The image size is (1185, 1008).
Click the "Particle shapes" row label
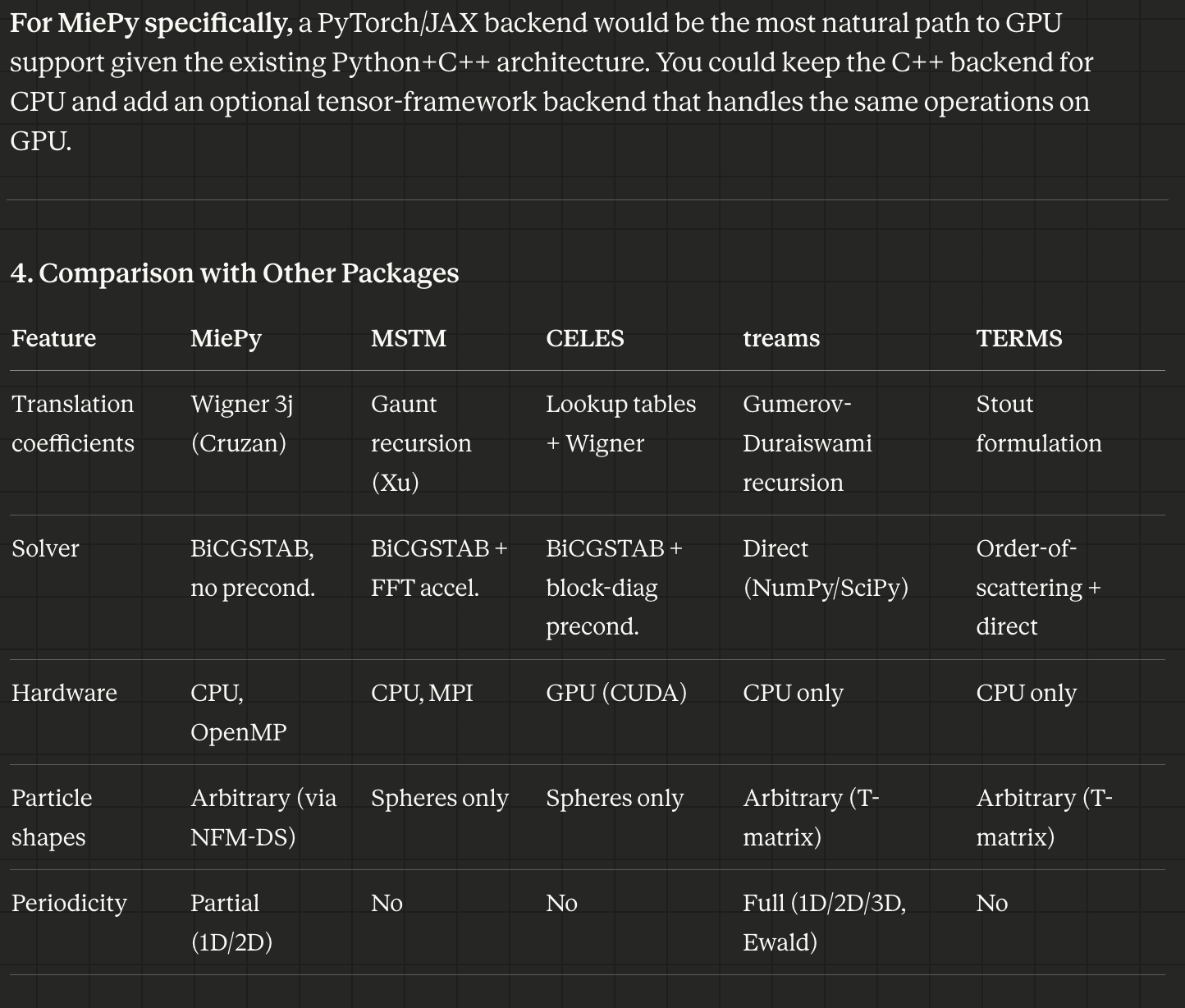pos(52,818)
